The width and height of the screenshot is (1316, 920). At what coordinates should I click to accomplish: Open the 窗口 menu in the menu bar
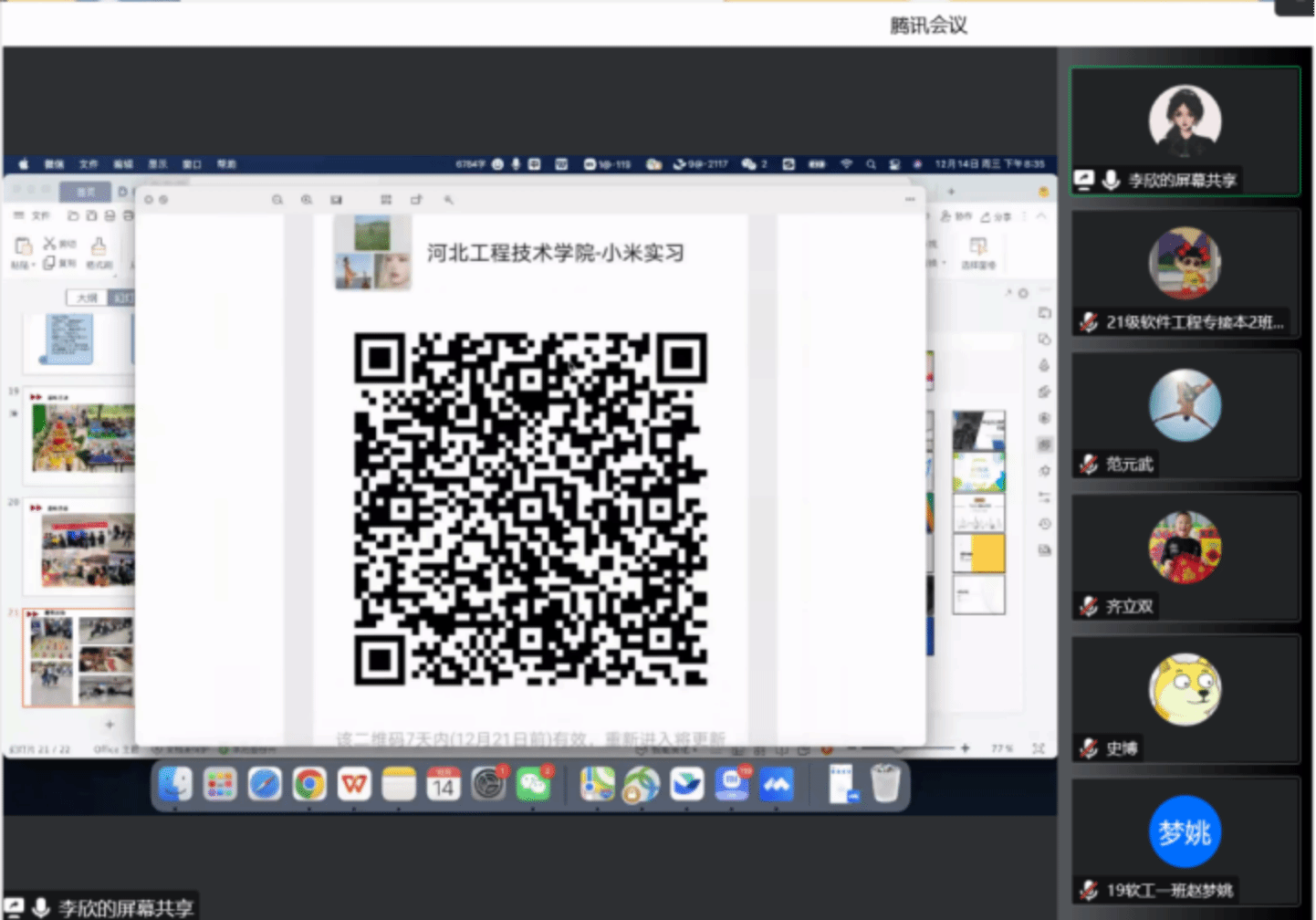(192, 164)
